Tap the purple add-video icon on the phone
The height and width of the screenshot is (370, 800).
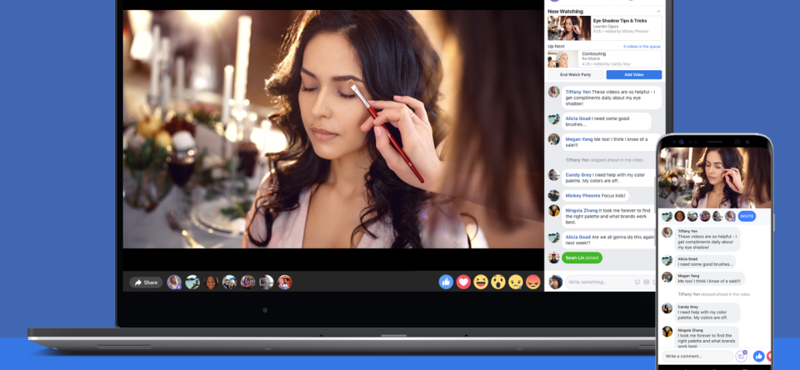[x=741, y=356]
